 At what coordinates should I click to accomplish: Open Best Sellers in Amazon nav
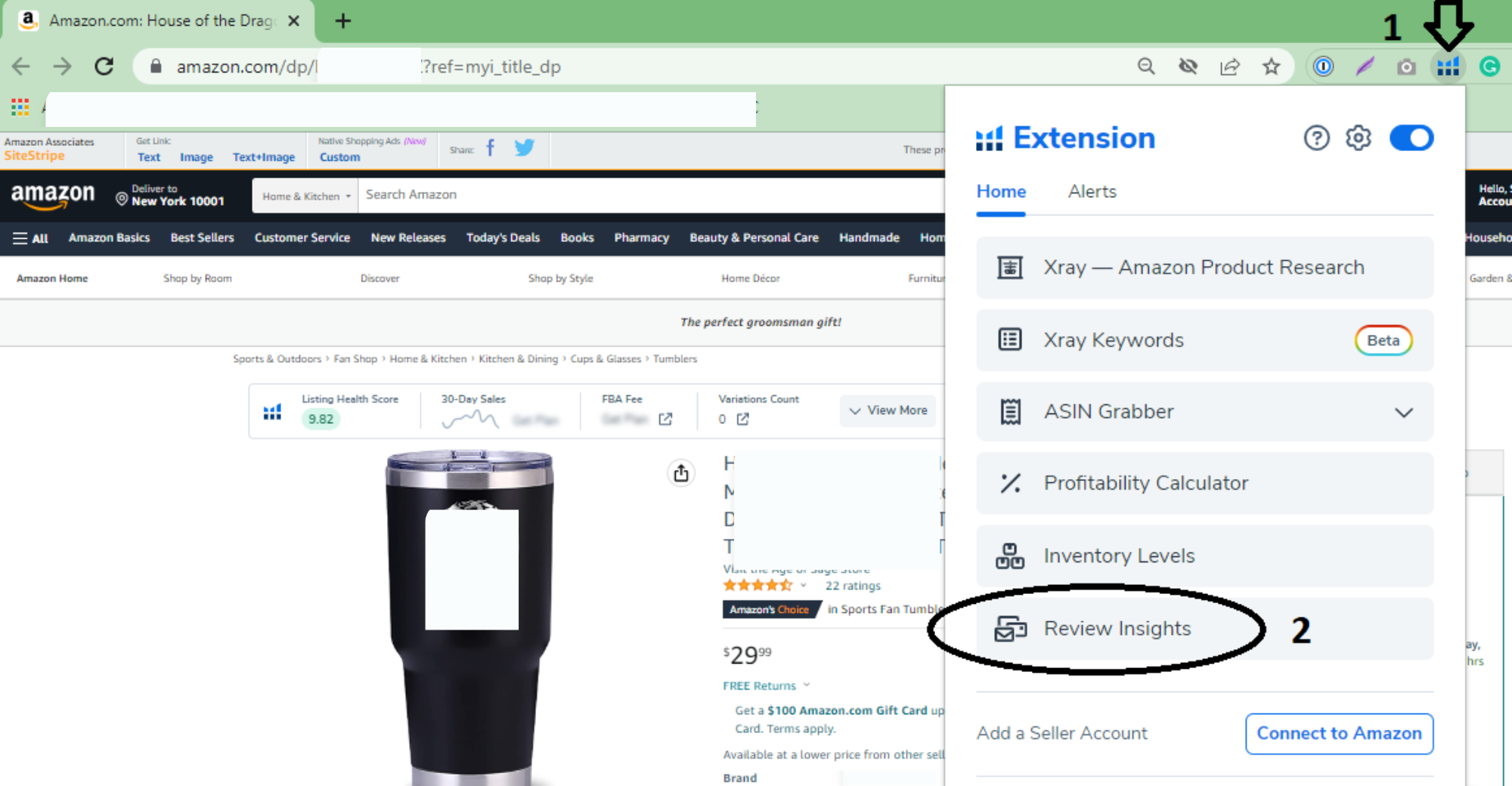tap(202, 238)
